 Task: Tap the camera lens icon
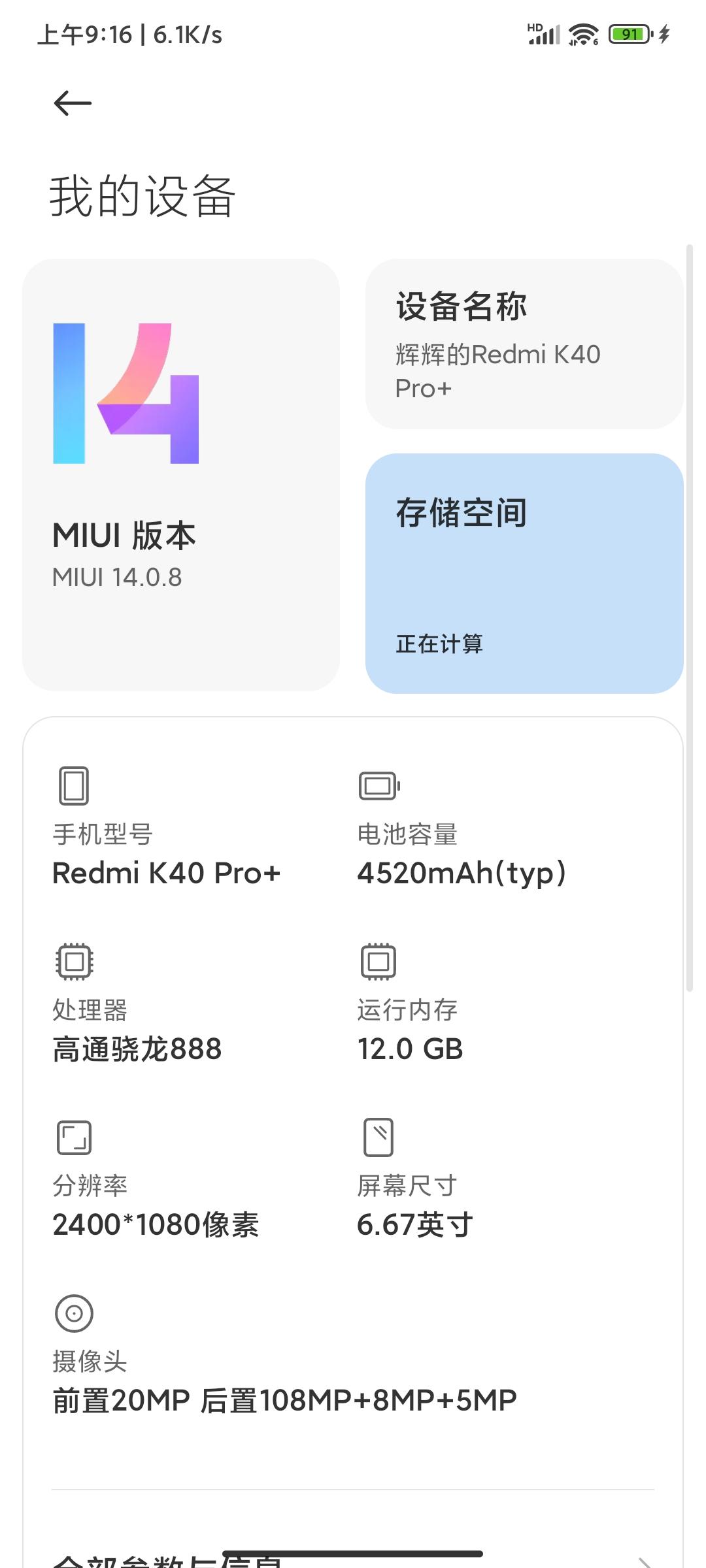74,1313
